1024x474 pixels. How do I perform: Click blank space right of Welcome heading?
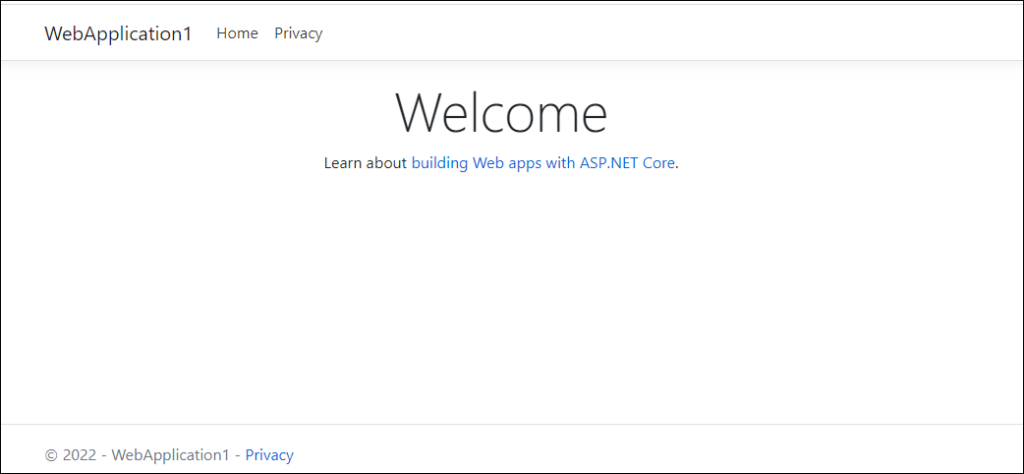coord(800,112)
